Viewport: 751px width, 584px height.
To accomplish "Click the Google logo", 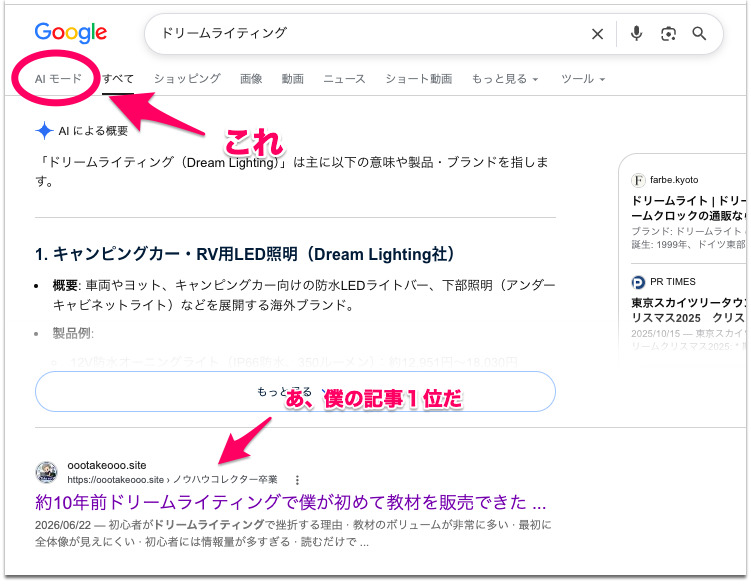I will tap(71, 33).
